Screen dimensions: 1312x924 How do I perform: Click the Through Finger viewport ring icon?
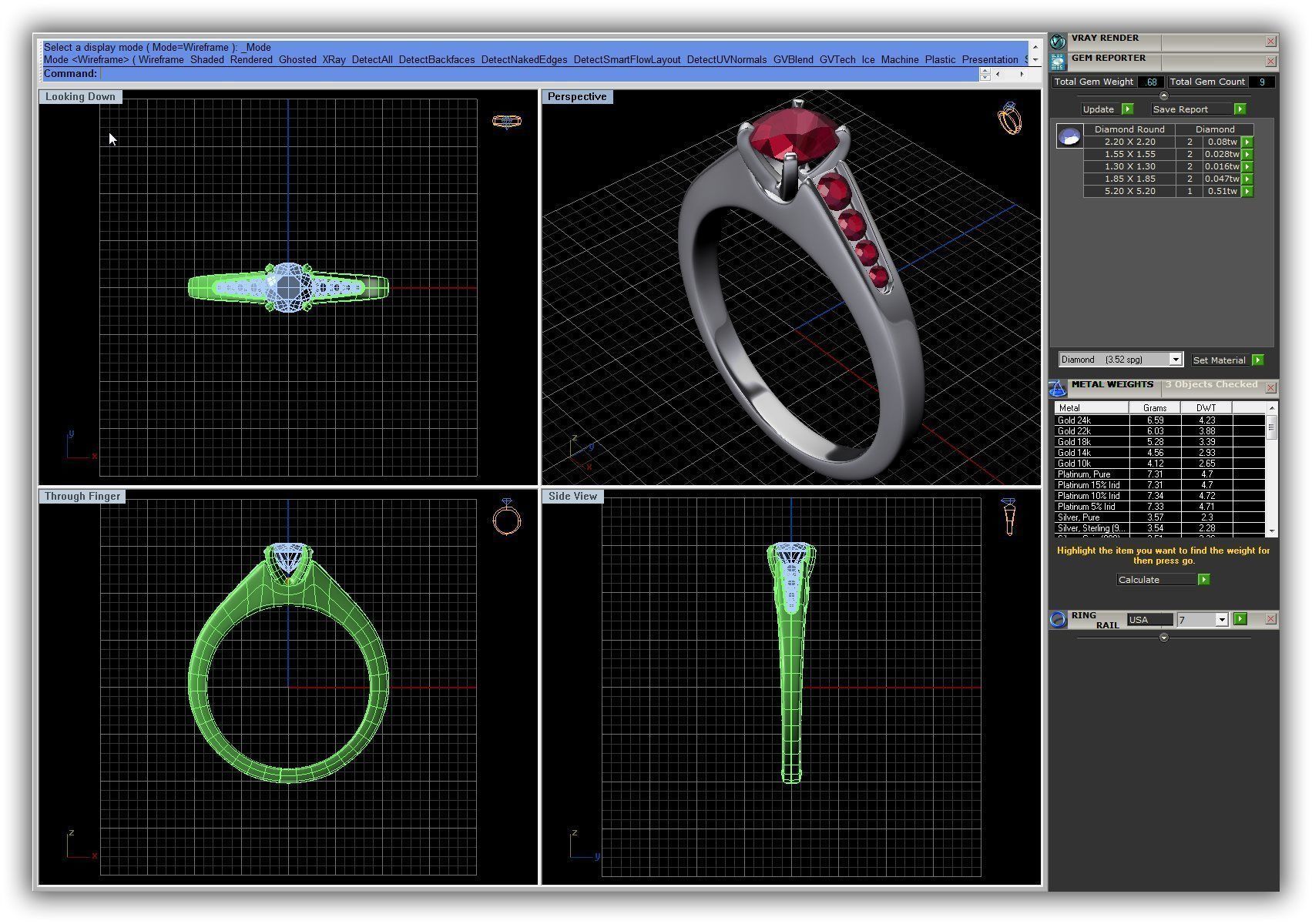507,517
